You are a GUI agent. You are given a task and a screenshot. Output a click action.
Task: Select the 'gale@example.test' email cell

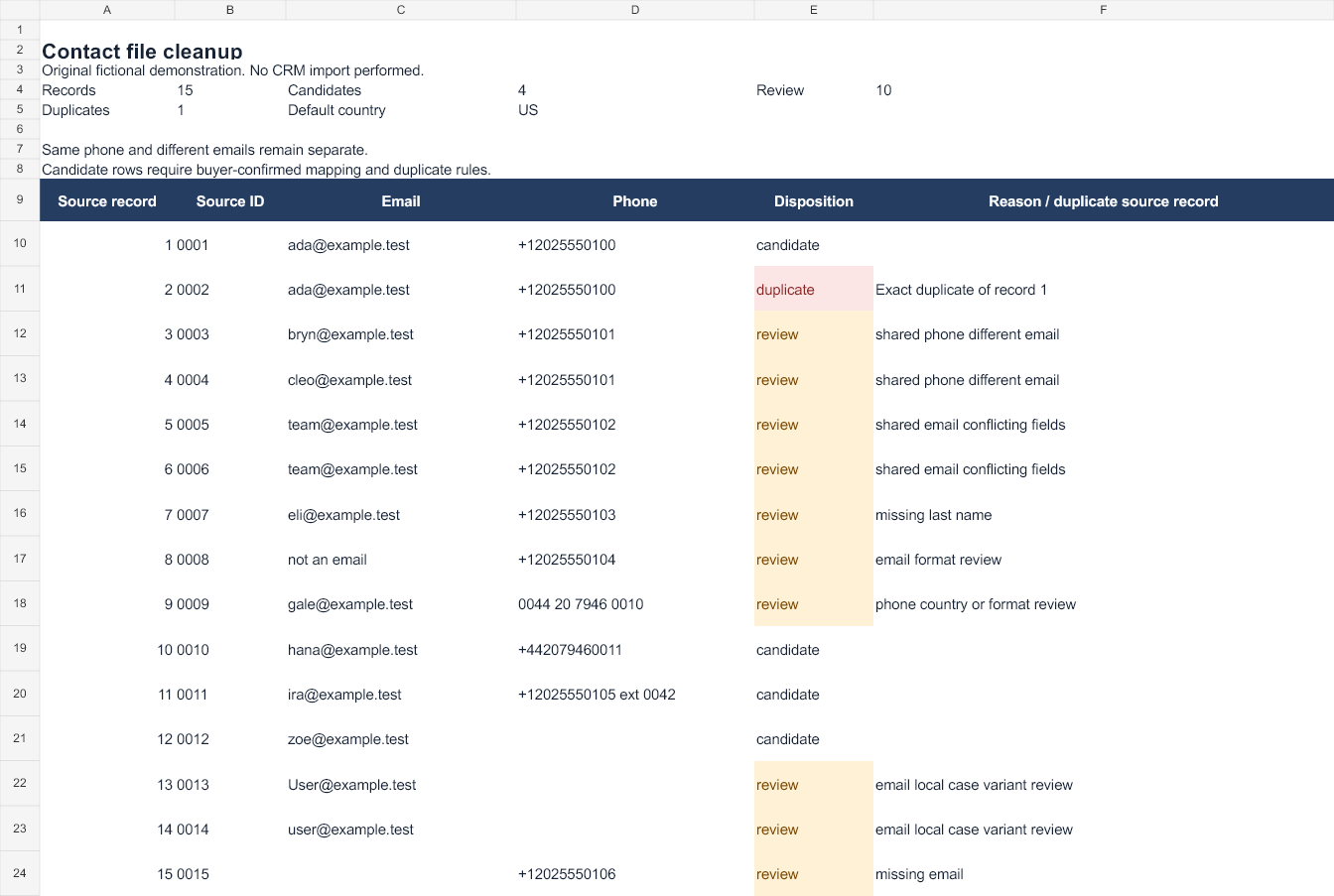[401, 604]
